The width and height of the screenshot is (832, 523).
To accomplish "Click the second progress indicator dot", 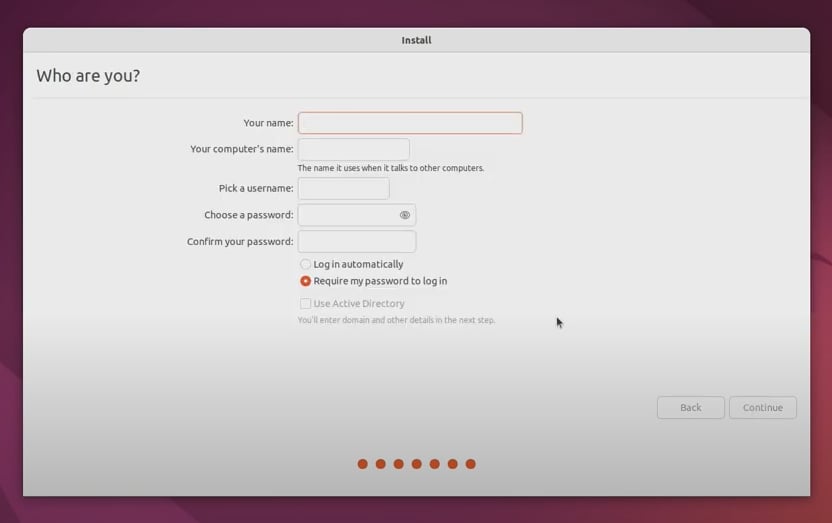I will (x=381, y=464).
